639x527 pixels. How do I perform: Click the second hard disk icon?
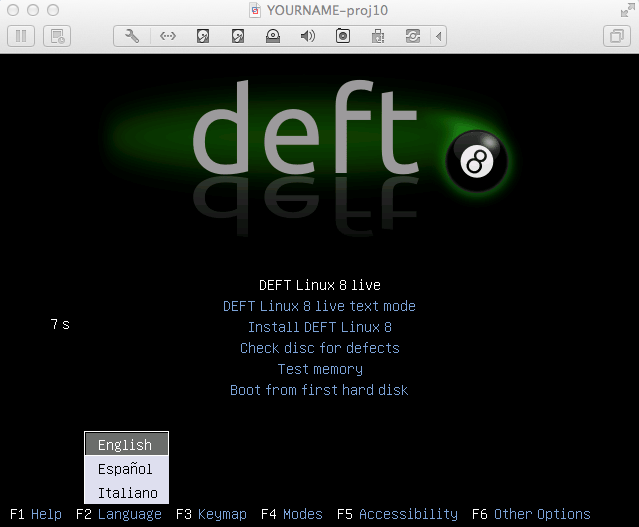coord(238,36)
